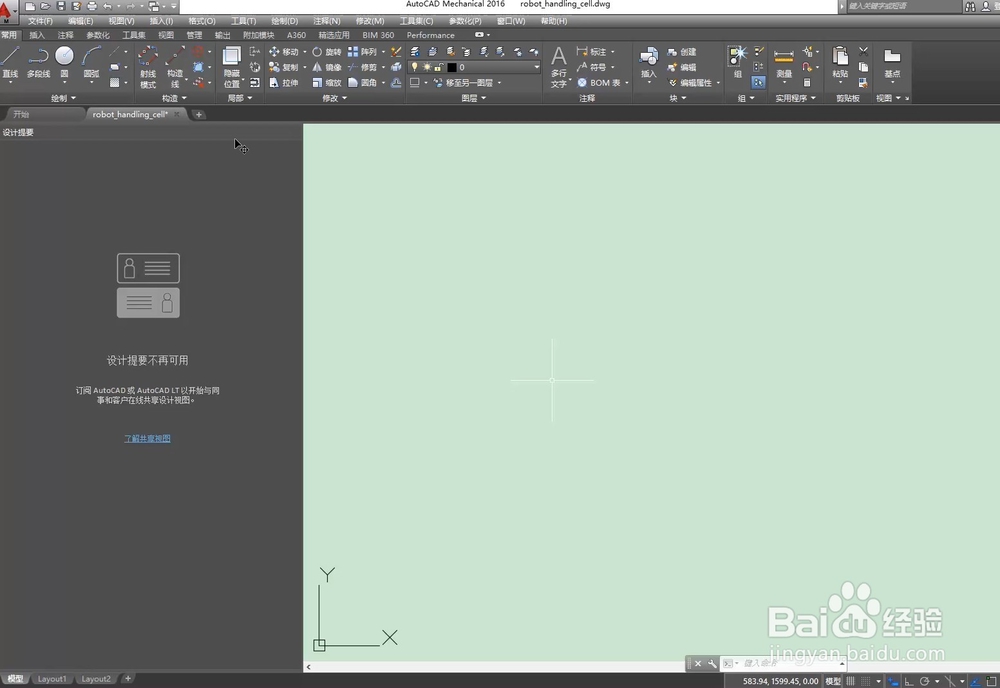Open the layer name dropdown list

(x=536, y=67)
